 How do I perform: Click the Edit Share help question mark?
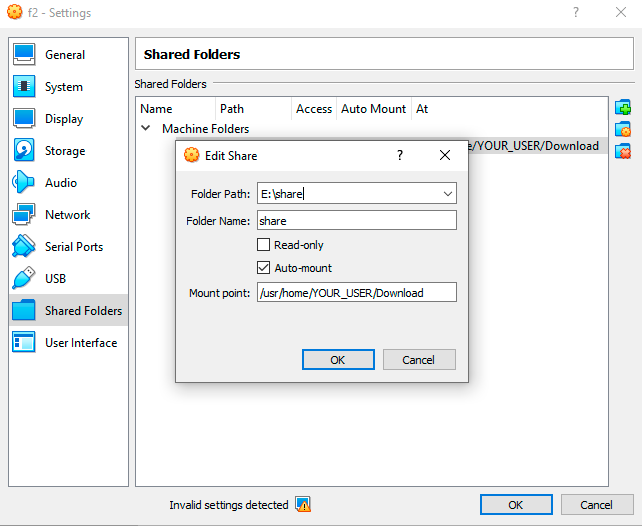400,156
